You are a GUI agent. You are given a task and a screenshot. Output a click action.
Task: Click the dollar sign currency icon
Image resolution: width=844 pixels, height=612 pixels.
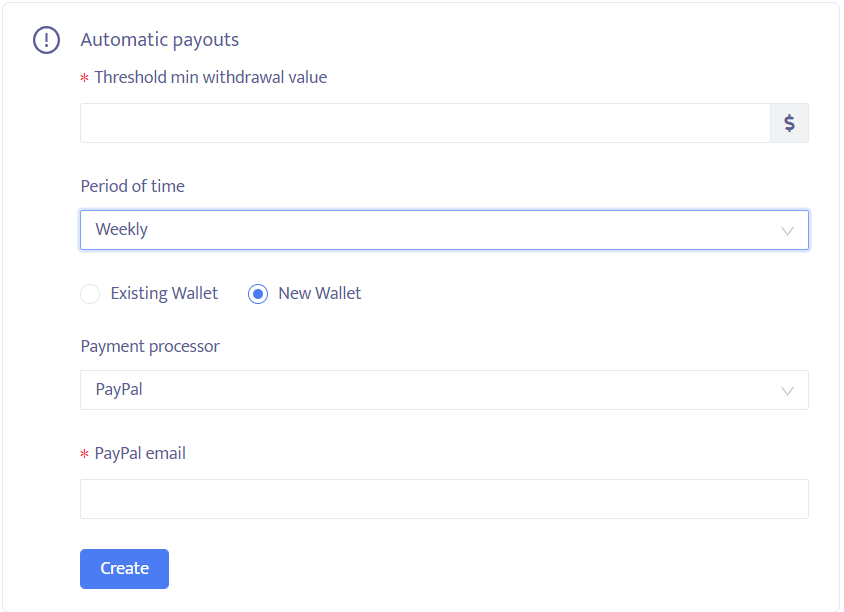pyautogui.click(x=789, y=123)
